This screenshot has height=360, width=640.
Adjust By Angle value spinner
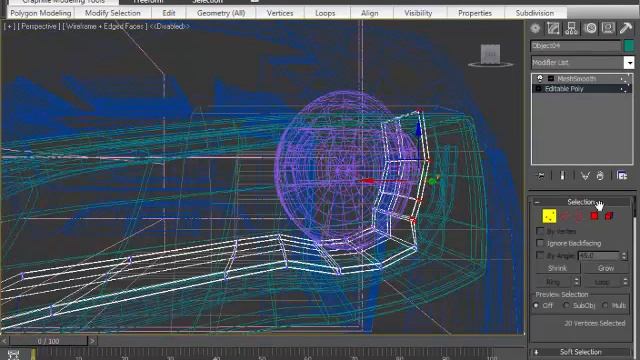(624, 256)
